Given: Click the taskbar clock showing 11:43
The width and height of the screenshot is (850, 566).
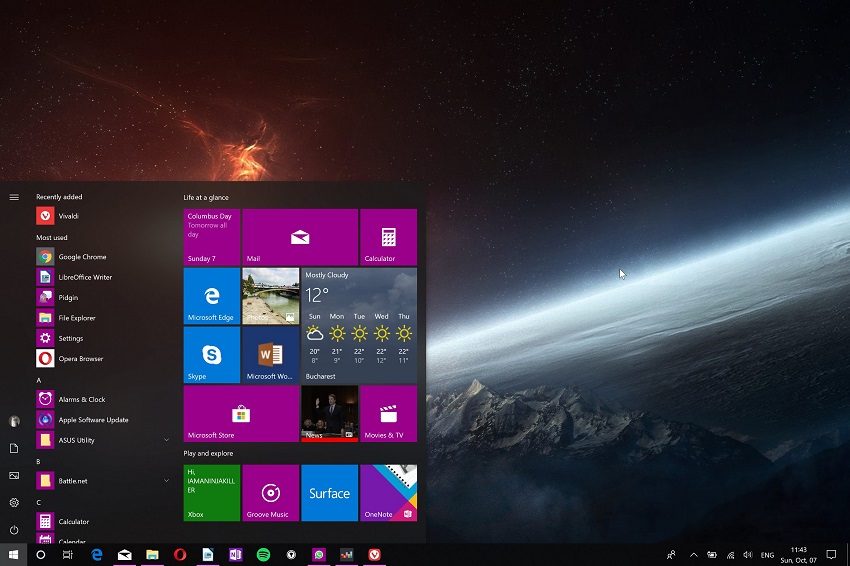Looking at the screenshot, I should [x=798, y=554].
